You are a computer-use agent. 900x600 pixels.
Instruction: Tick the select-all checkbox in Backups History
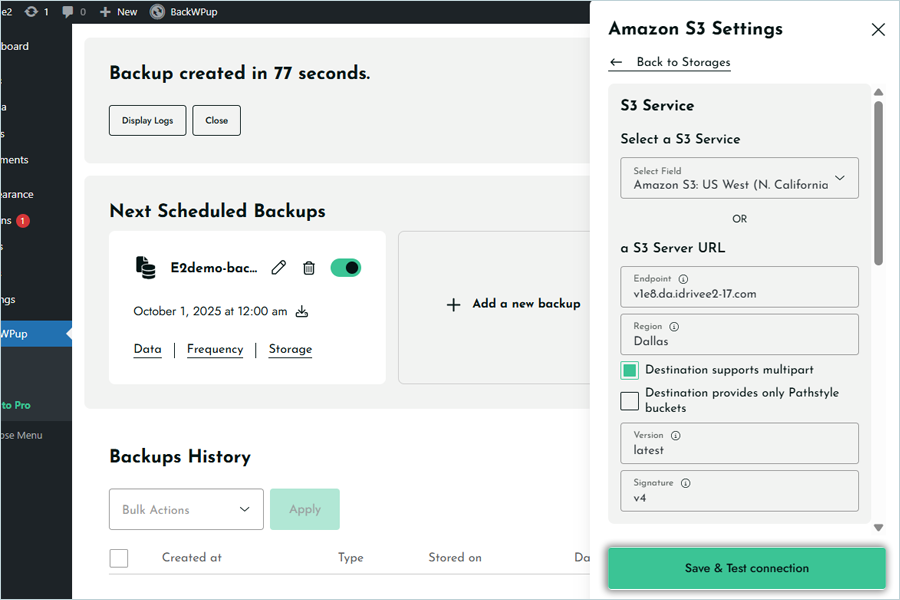(119, 558)
